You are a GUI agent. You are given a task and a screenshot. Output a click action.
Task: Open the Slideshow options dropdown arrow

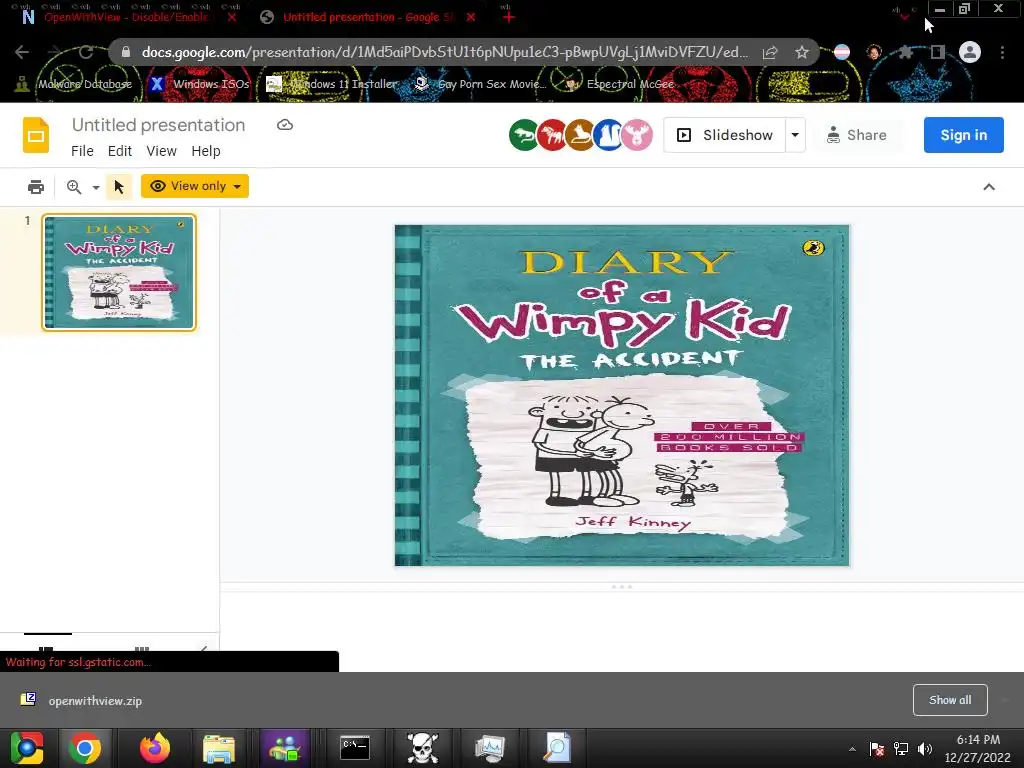coord(795,135)
